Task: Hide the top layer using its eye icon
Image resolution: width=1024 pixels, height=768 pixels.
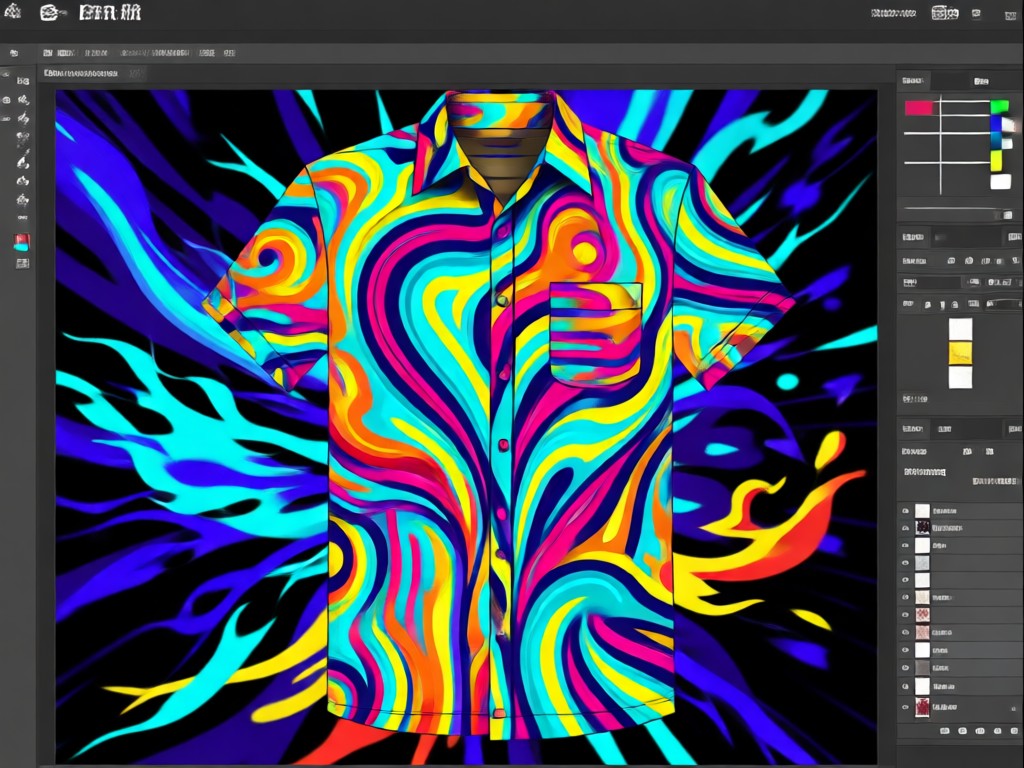Action: click(x=905, y=511)
